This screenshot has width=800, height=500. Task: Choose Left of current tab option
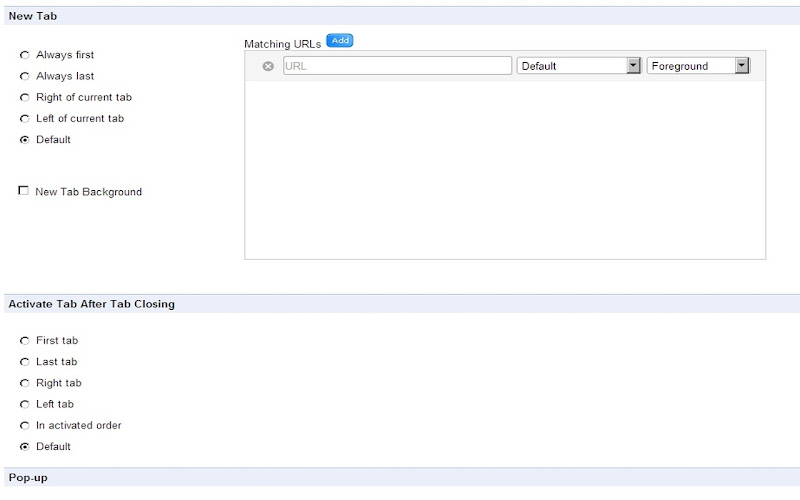(x=24, y=118)
